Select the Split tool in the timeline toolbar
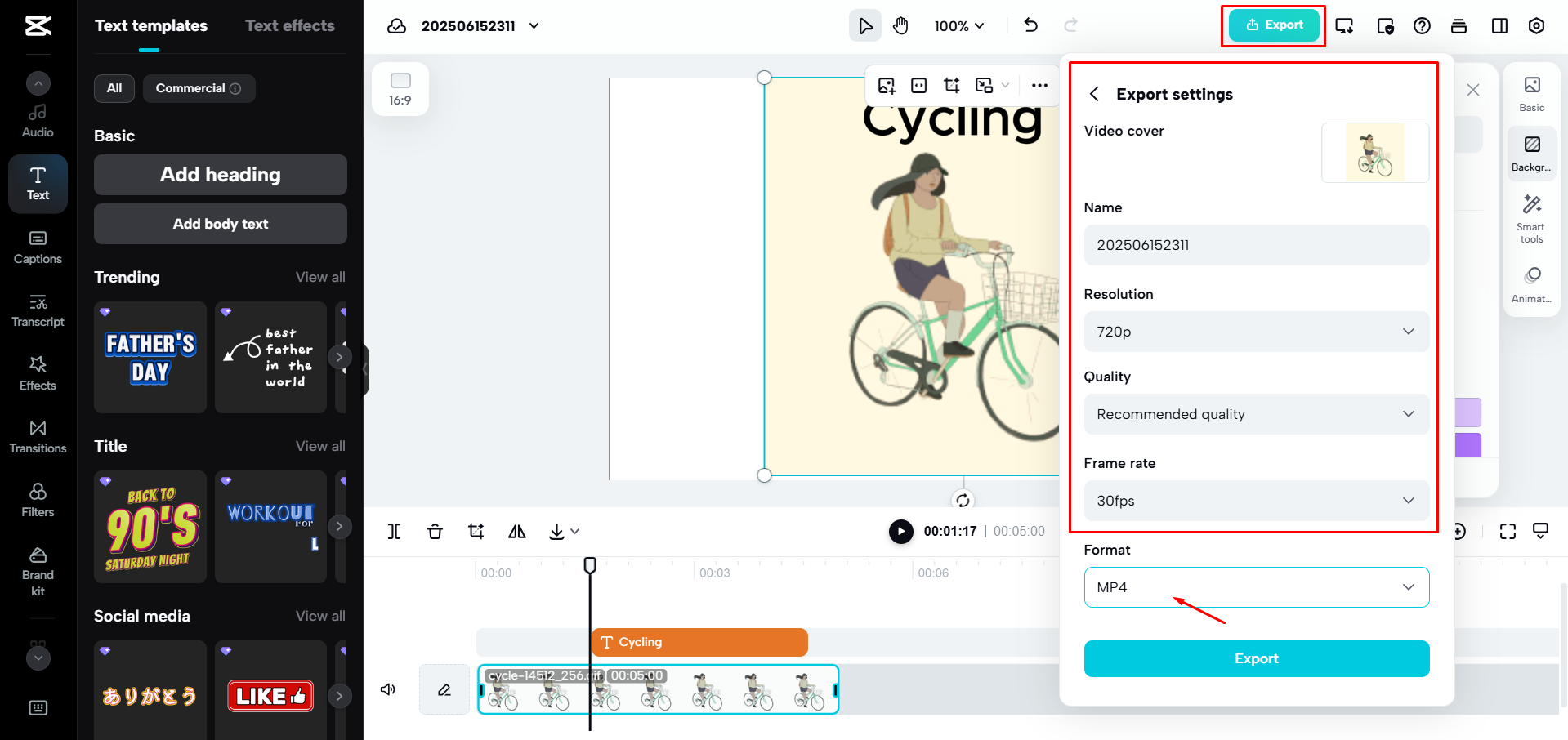 394,531
